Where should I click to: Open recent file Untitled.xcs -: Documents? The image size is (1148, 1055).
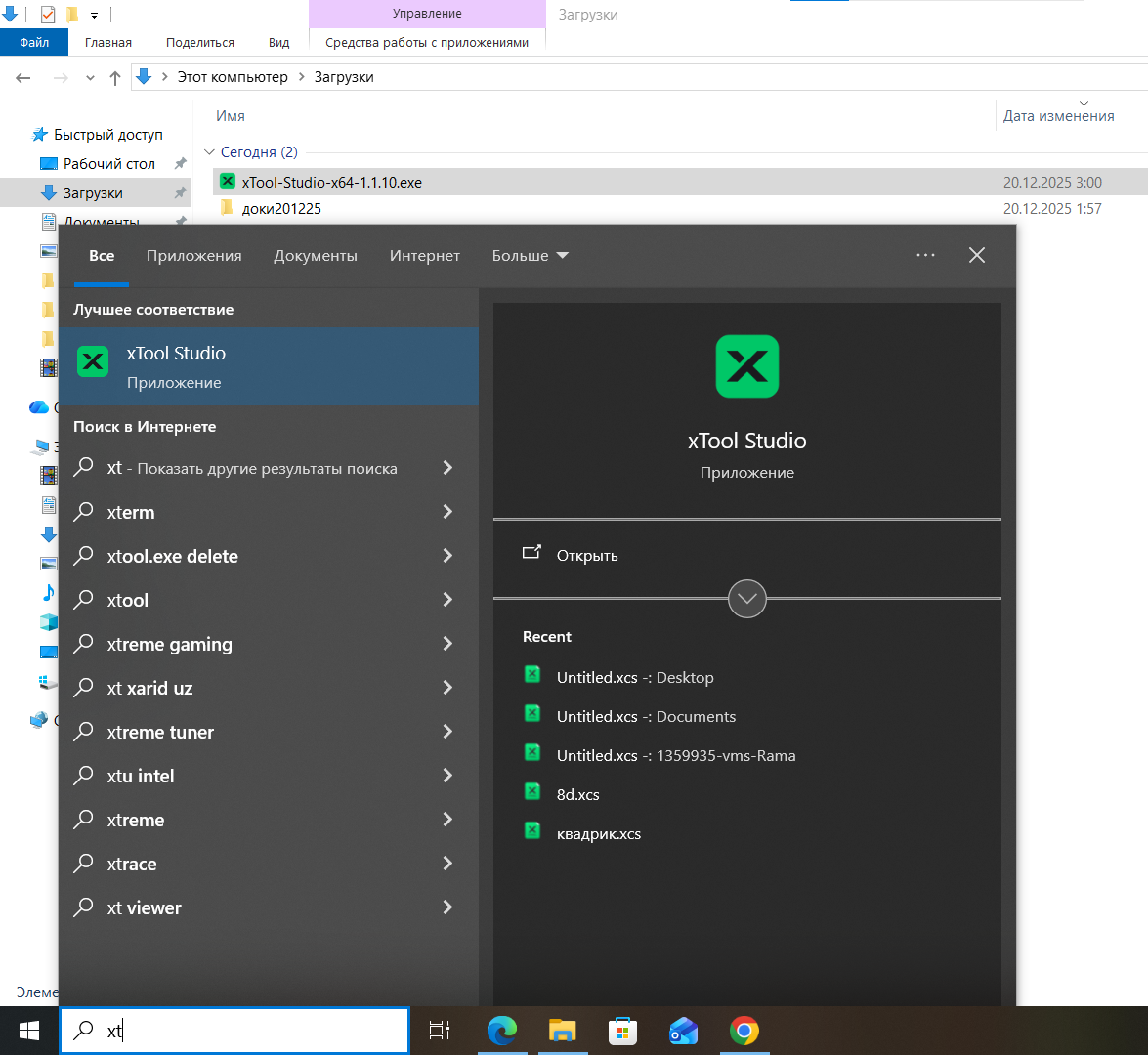646,716
